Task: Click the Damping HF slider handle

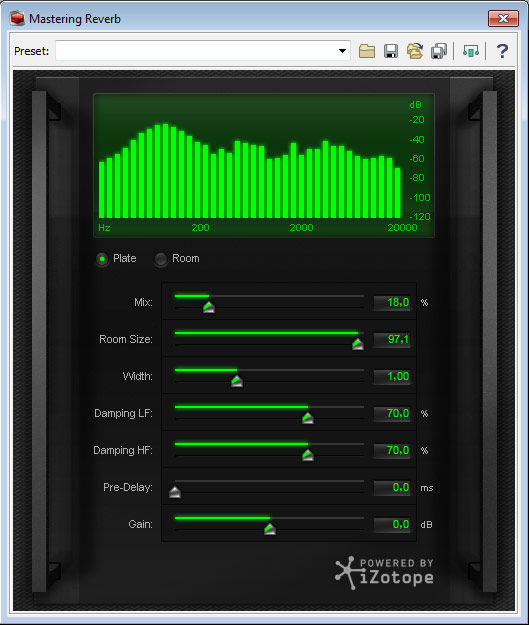Action: (308, 455)
